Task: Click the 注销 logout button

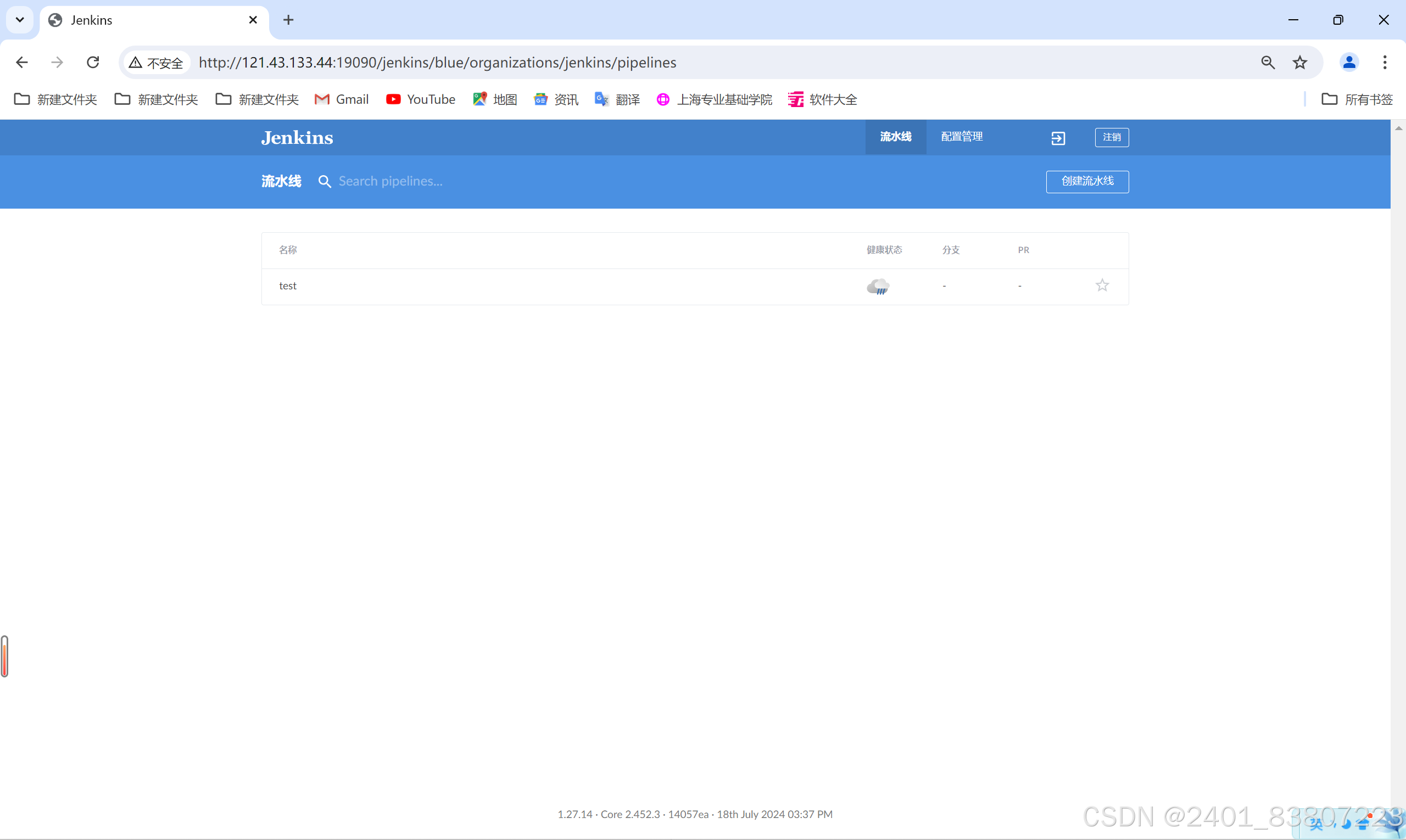Action: pos(1111,137)
